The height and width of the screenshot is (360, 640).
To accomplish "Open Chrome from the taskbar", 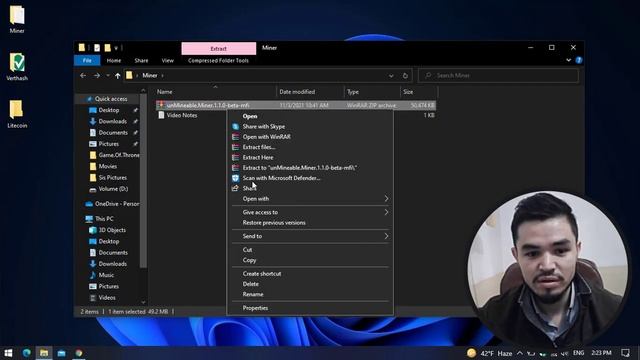I will coord(79,353).
